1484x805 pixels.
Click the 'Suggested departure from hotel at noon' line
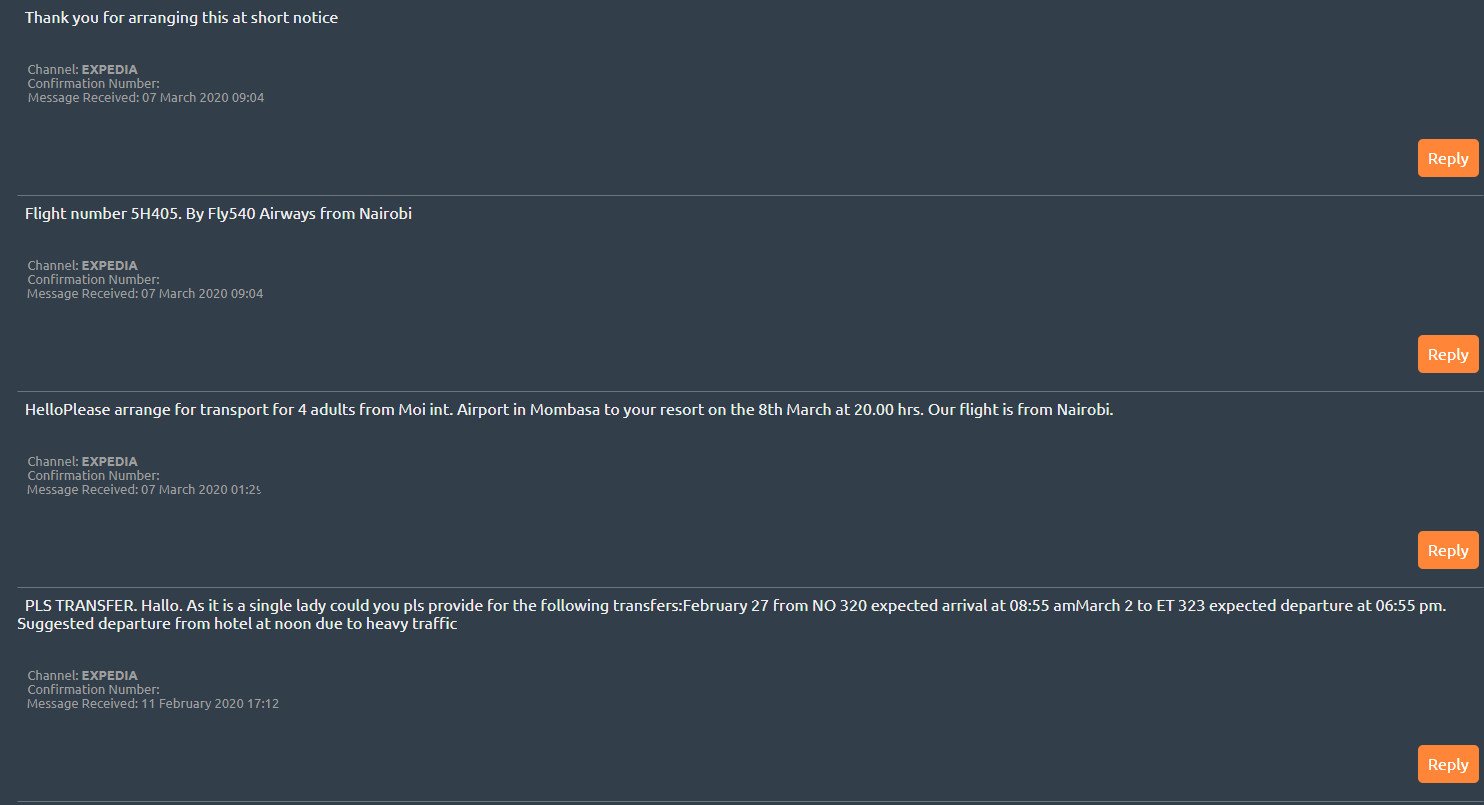tap(237, 625)
